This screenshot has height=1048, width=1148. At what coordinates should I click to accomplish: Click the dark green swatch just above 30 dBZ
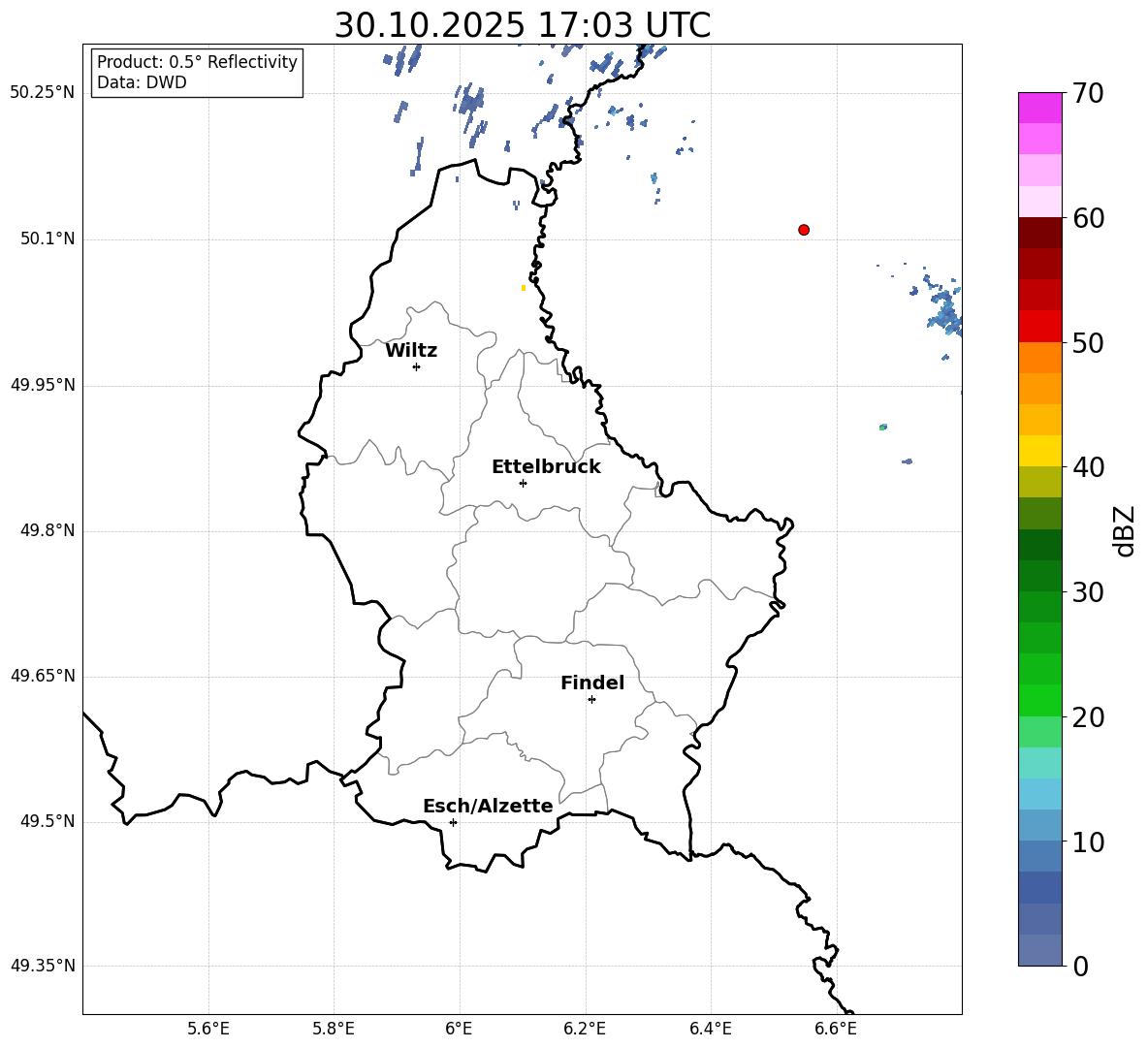pyautogui.click(x=1040, y=576)
